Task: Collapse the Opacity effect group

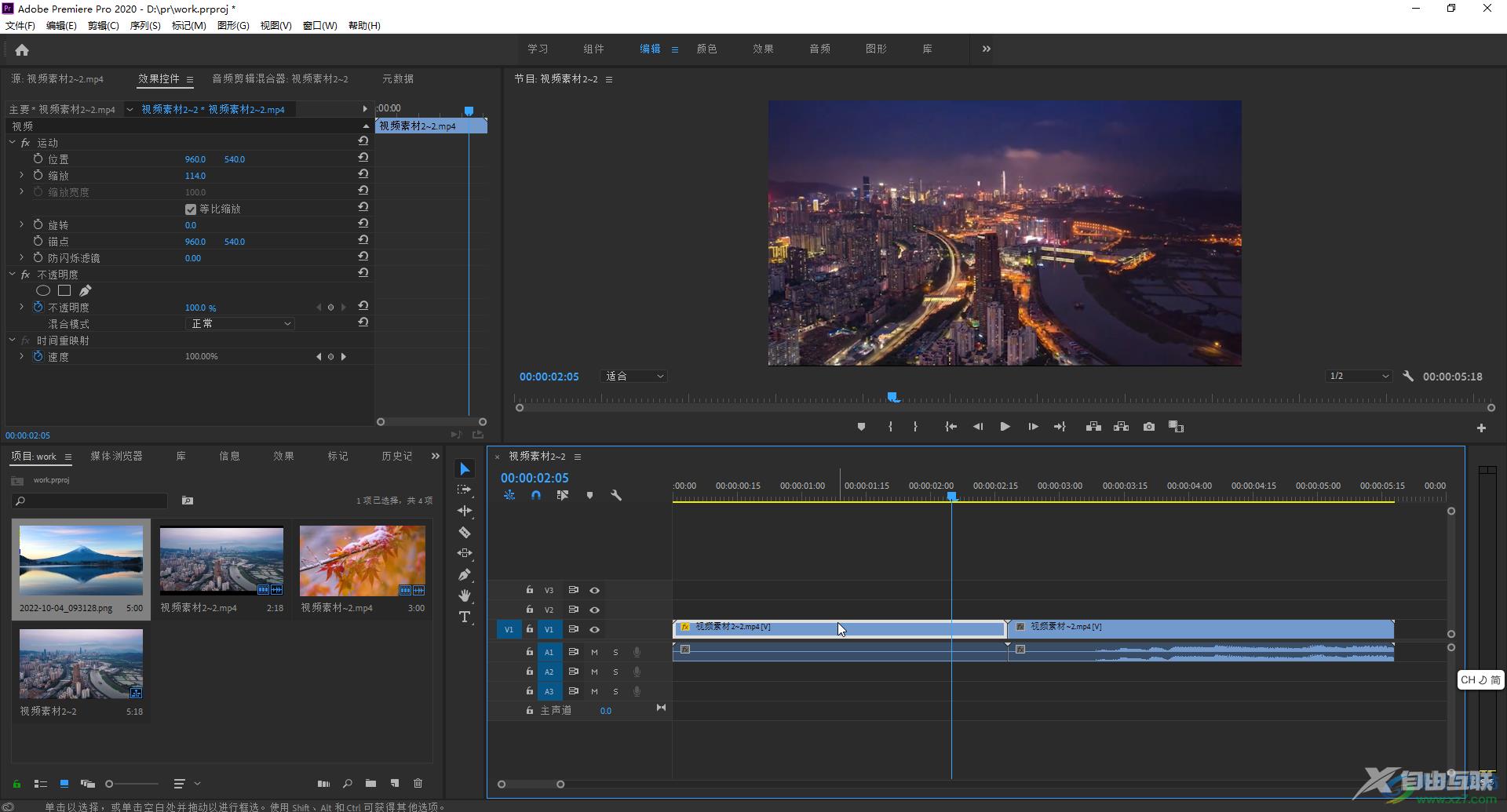Action: (12, 274)
